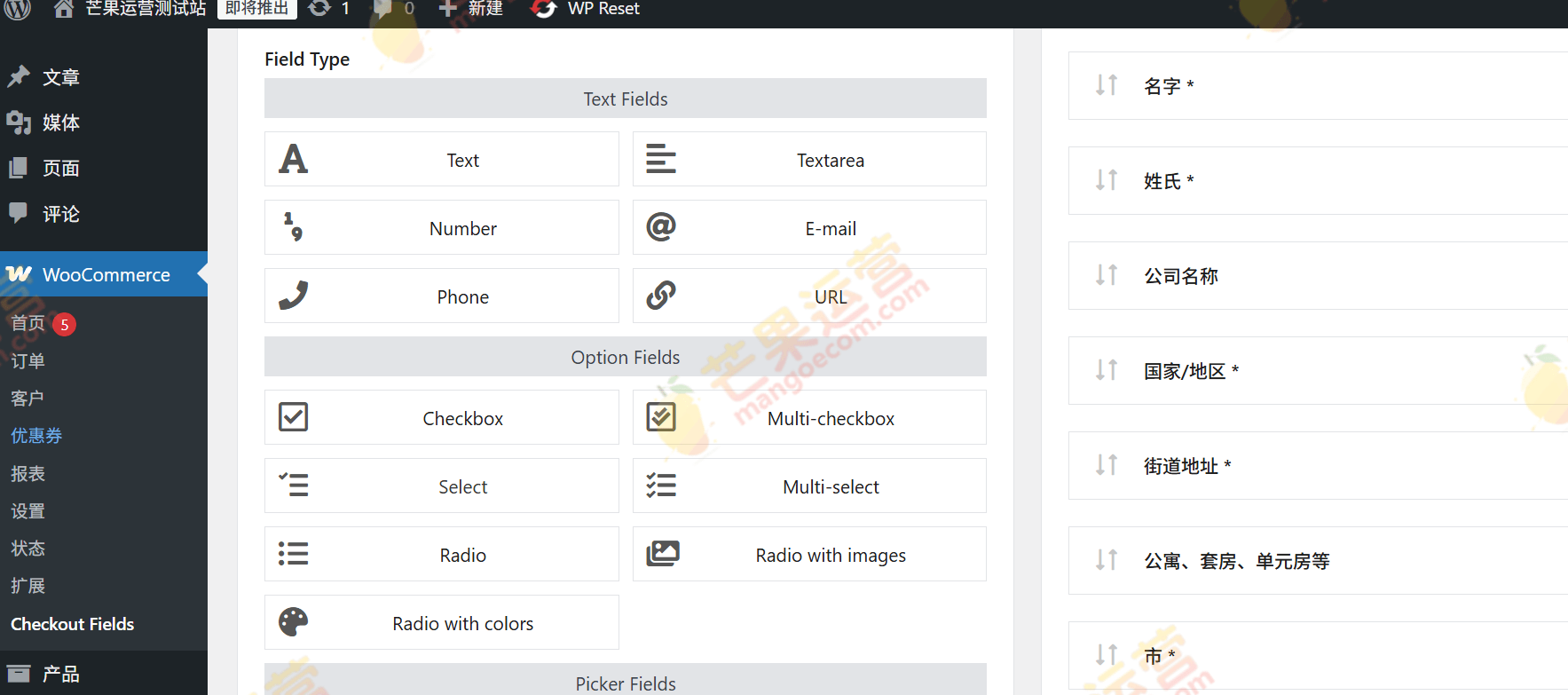Click the Picker Fields section header
Screen dimensions: 1568x695
pos(626,680)
